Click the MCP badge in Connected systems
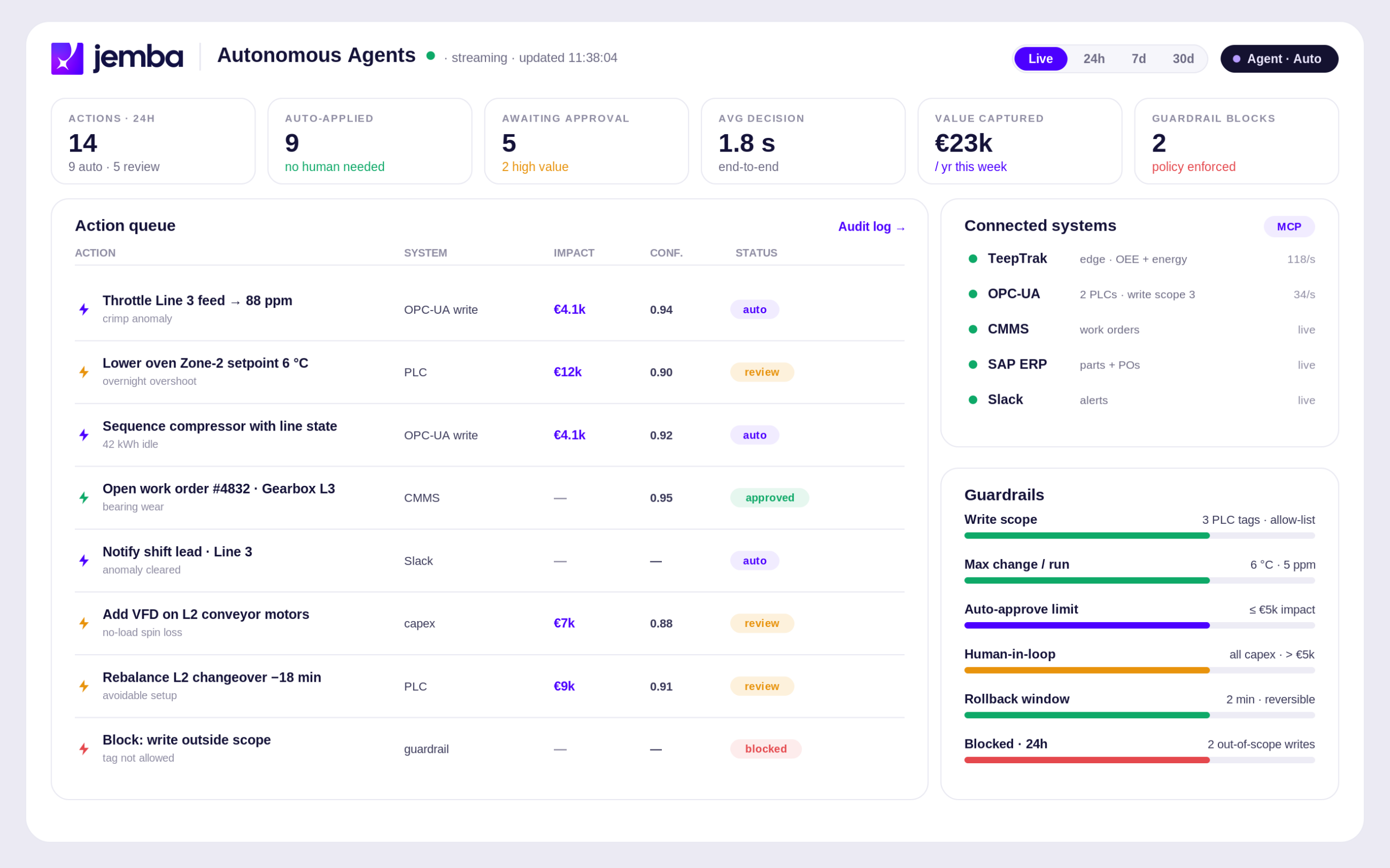This screenshot has height=868, width=1390. coord(1289,227)
